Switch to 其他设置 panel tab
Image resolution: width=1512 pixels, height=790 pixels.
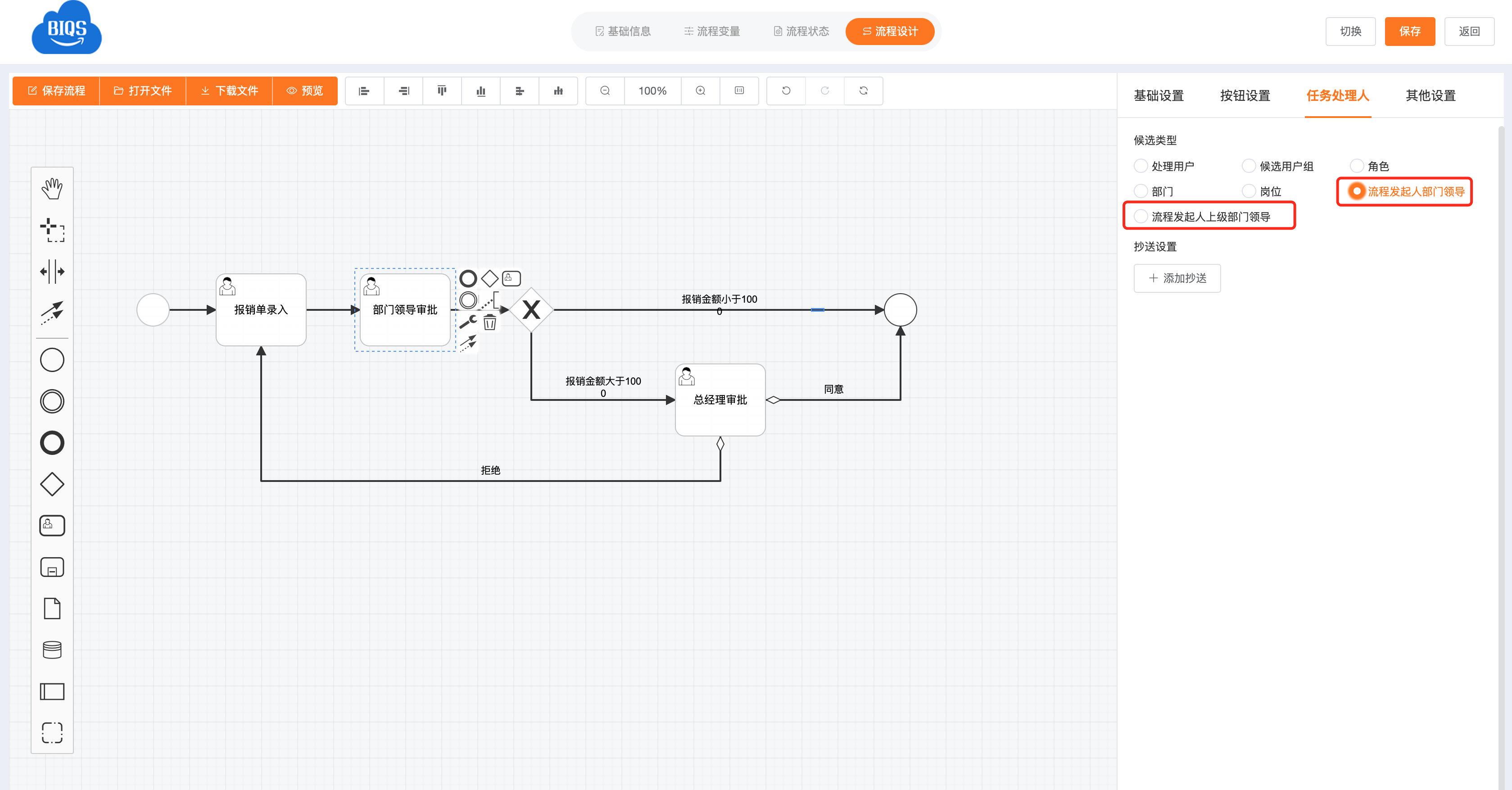(1431, 95)
